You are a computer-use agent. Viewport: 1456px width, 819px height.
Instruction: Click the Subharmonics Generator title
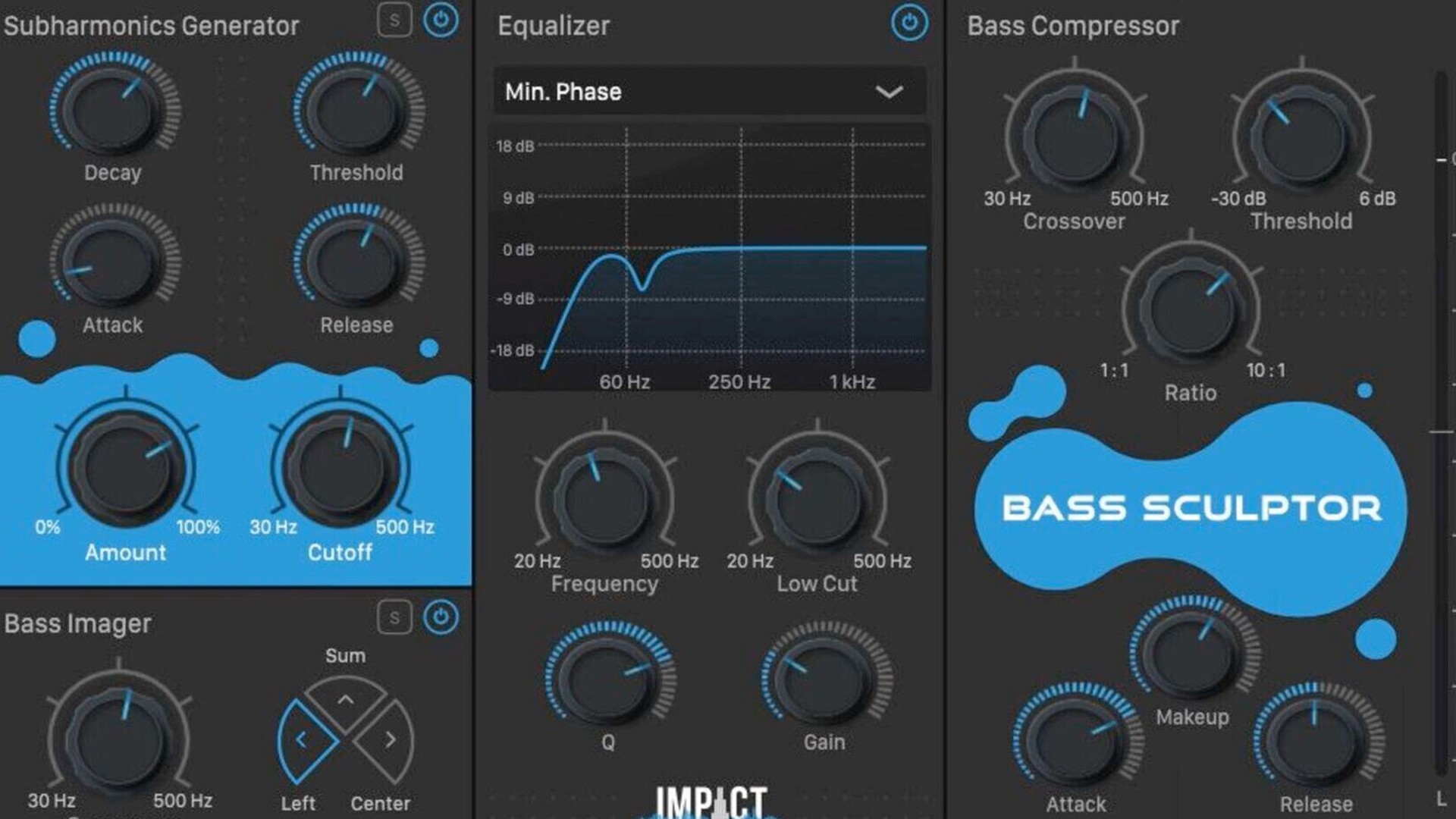tap(151, 26)
